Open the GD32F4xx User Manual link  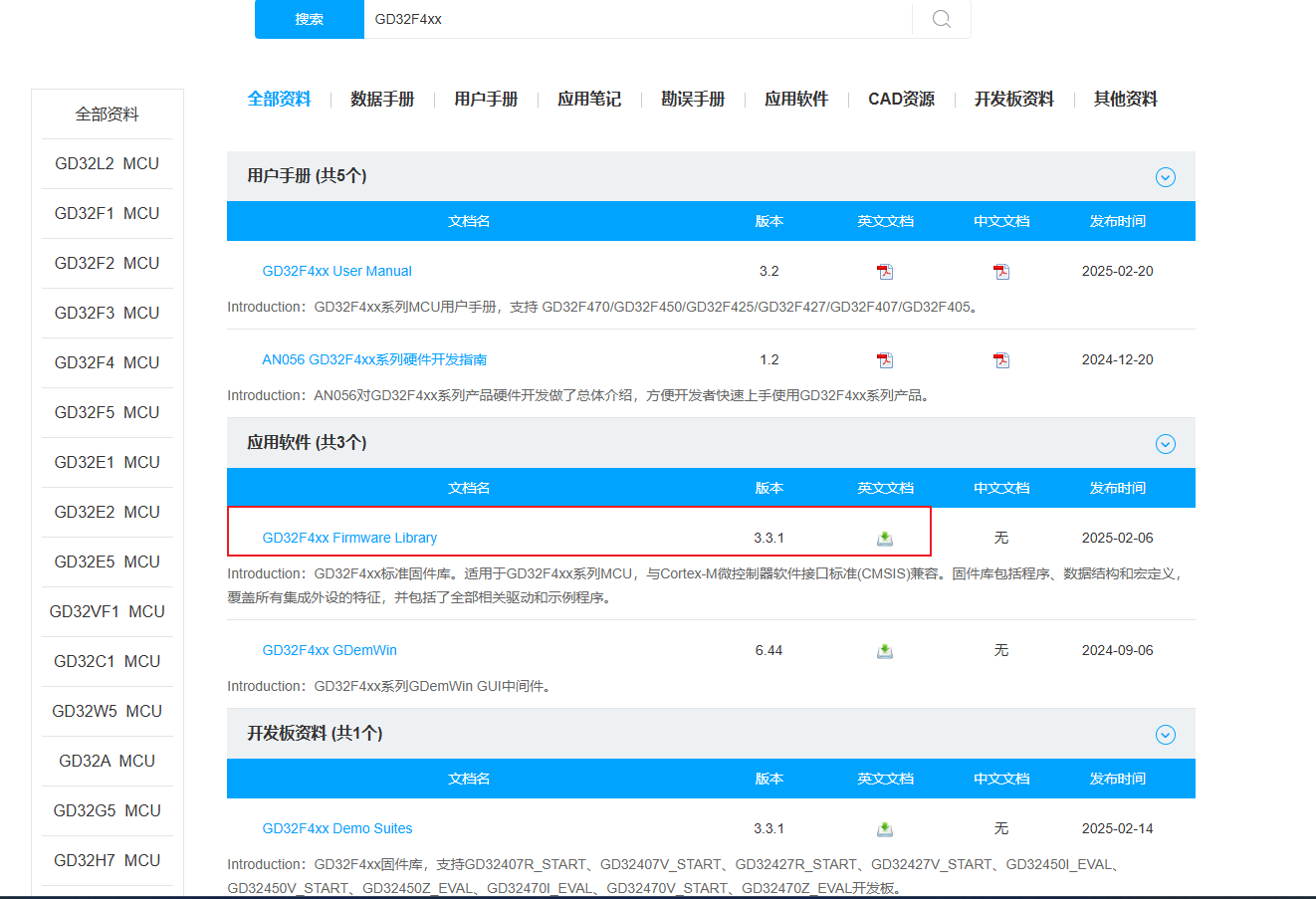click(x=336, y=271)
